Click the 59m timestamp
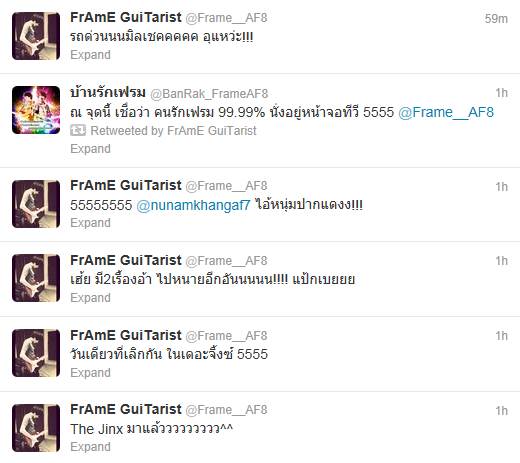This screenshot has height=463, width=520. pyautogui.click(x=496, y=19)
